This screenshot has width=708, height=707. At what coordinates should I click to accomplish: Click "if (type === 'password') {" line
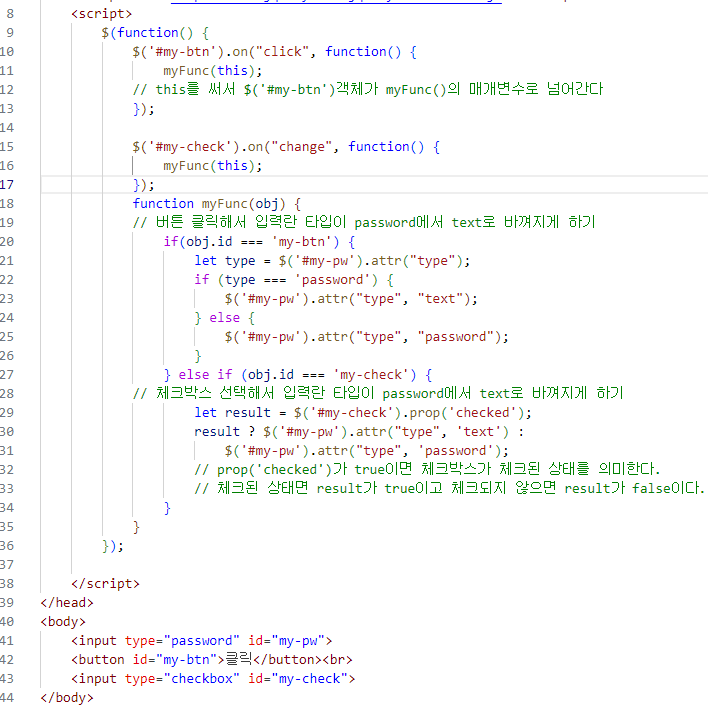294,279
